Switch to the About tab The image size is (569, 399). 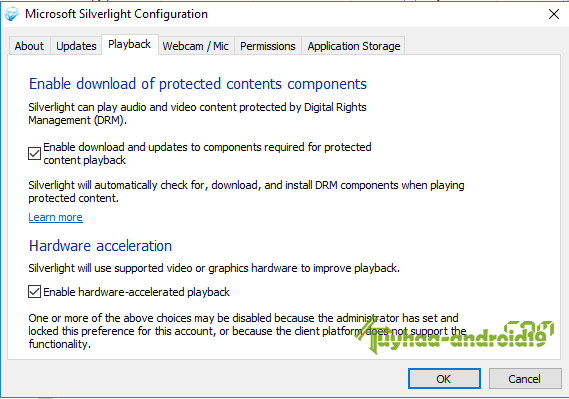(x=29, y=46)
